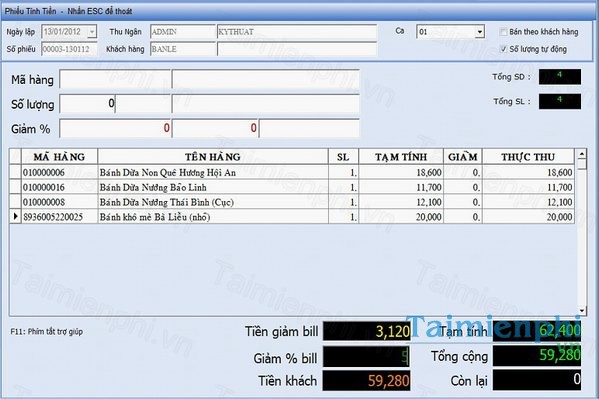Viewport: 599px width, 399px height.
Task: Click the Tạm tính 62,400 display
Action: pyautogui.click(x=537, y=331)
